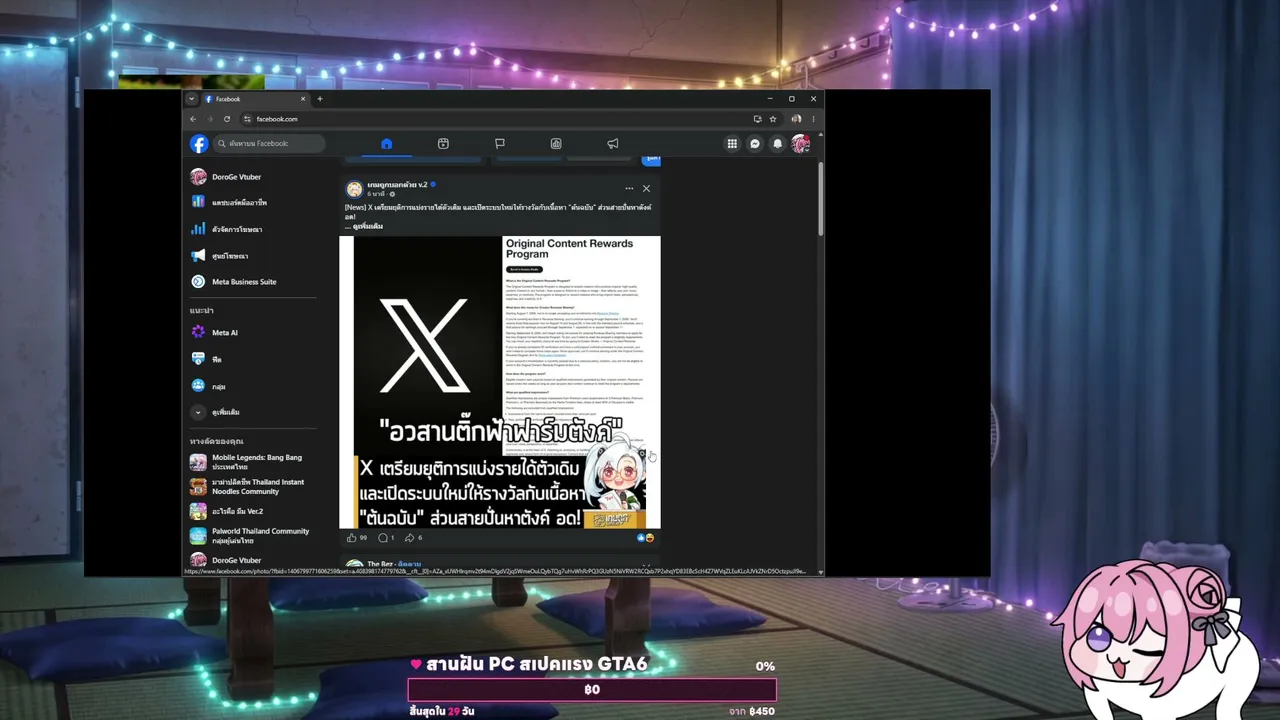Go forward in the browser
Screen dimensions: 1280x720
click(210, 119)
